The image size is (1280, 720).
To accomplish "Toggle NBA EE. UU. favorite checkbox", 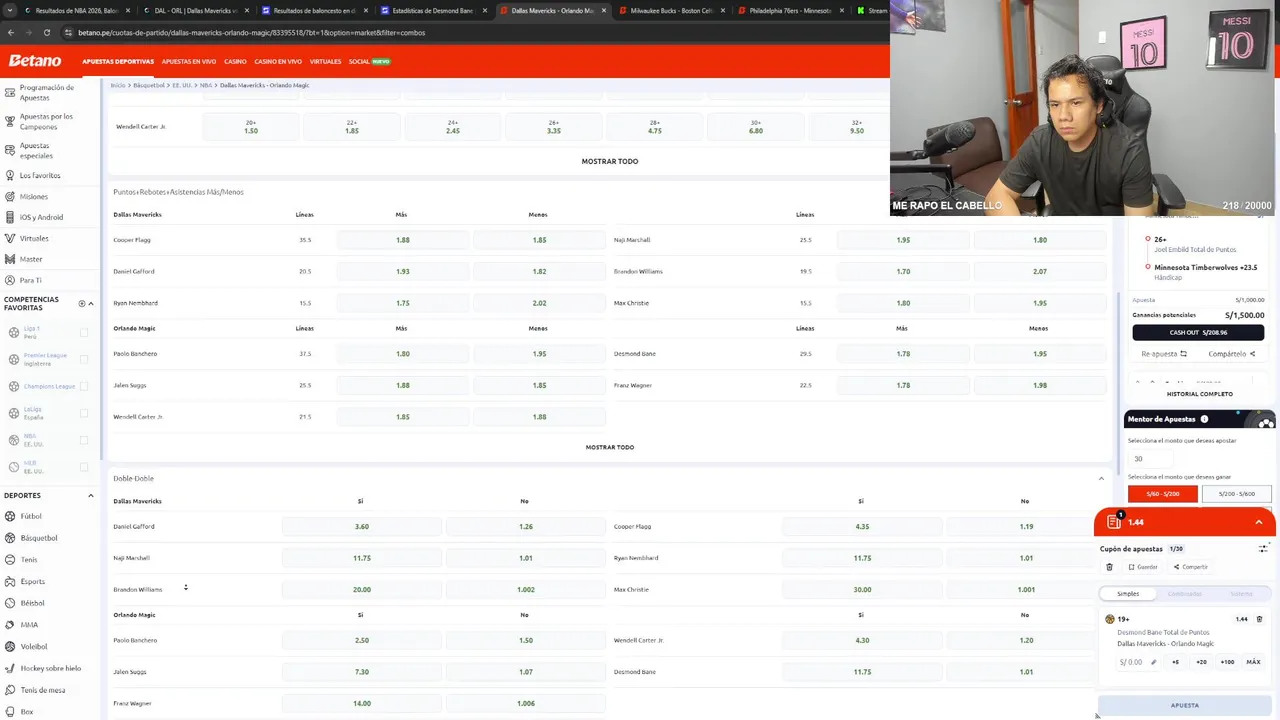I will (84, 440).
